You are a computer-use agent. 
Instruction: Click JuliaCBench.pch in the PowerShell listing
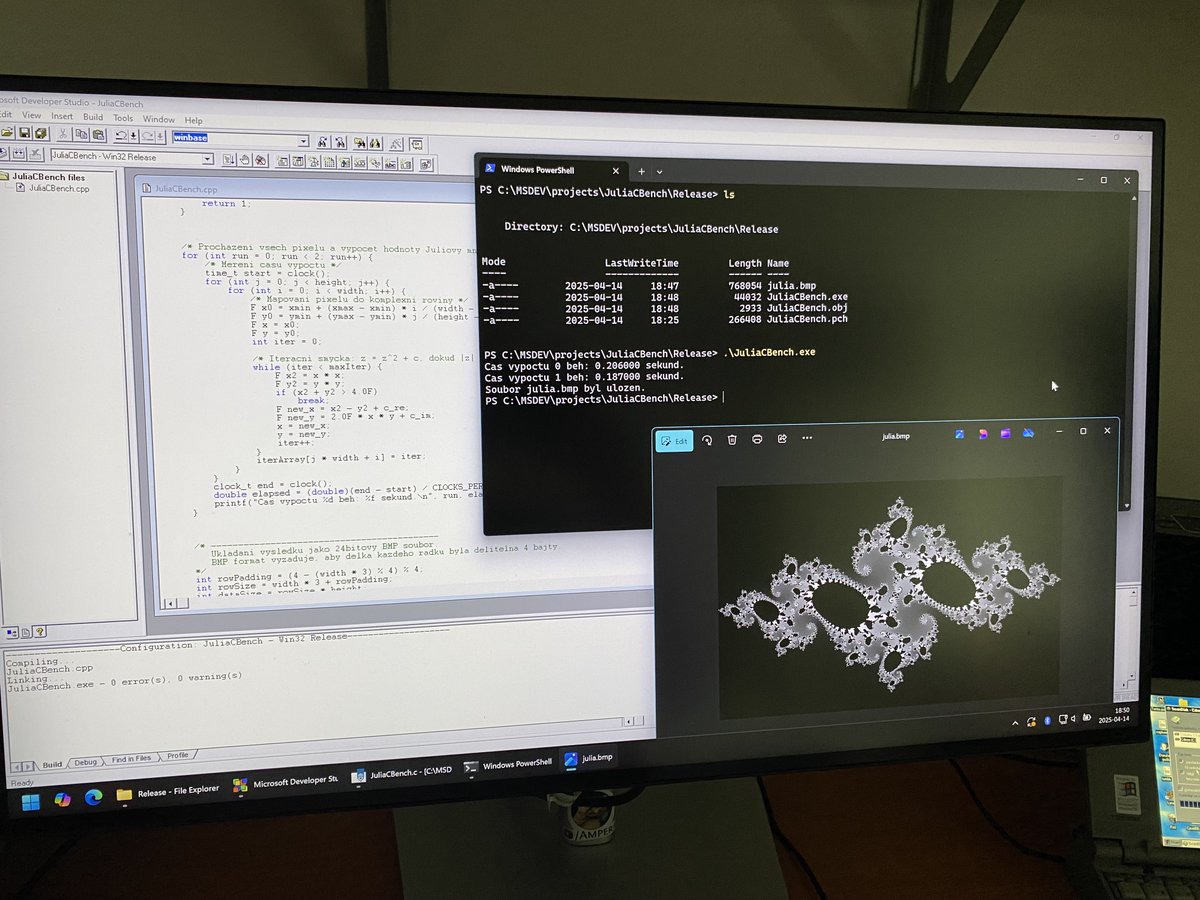807,319
